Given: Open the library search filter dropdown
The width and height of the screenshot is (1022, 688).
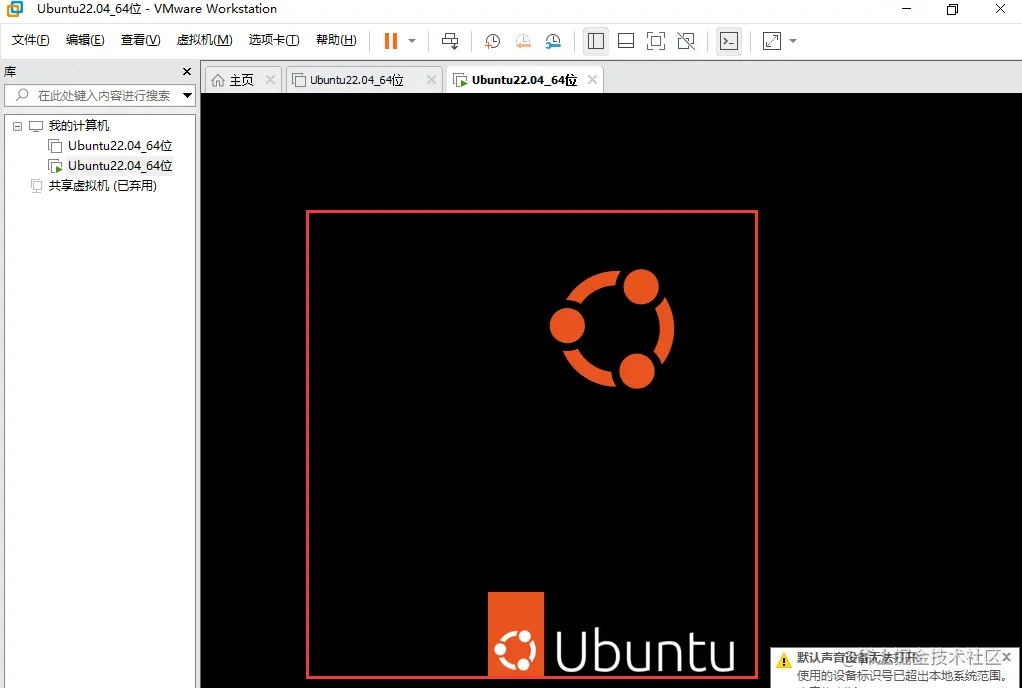Looking at the screenshot, I should pyautogui.click(x=188, y=95).
